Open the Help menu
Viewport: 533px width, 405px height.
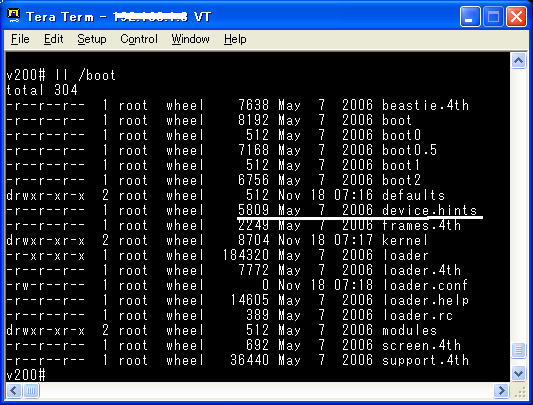pos(235,39)
